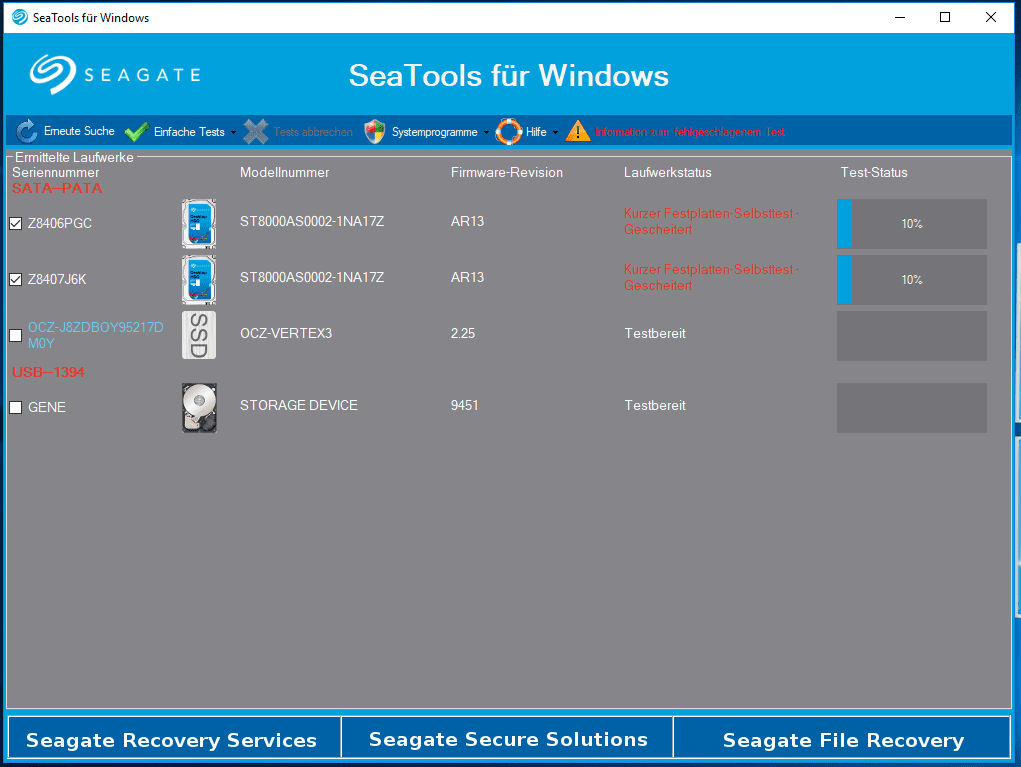The height and width of the screenshot is (767, 1021).
Task: Click the Seagate File Recovery button
Action: click(x=842, y=737)
